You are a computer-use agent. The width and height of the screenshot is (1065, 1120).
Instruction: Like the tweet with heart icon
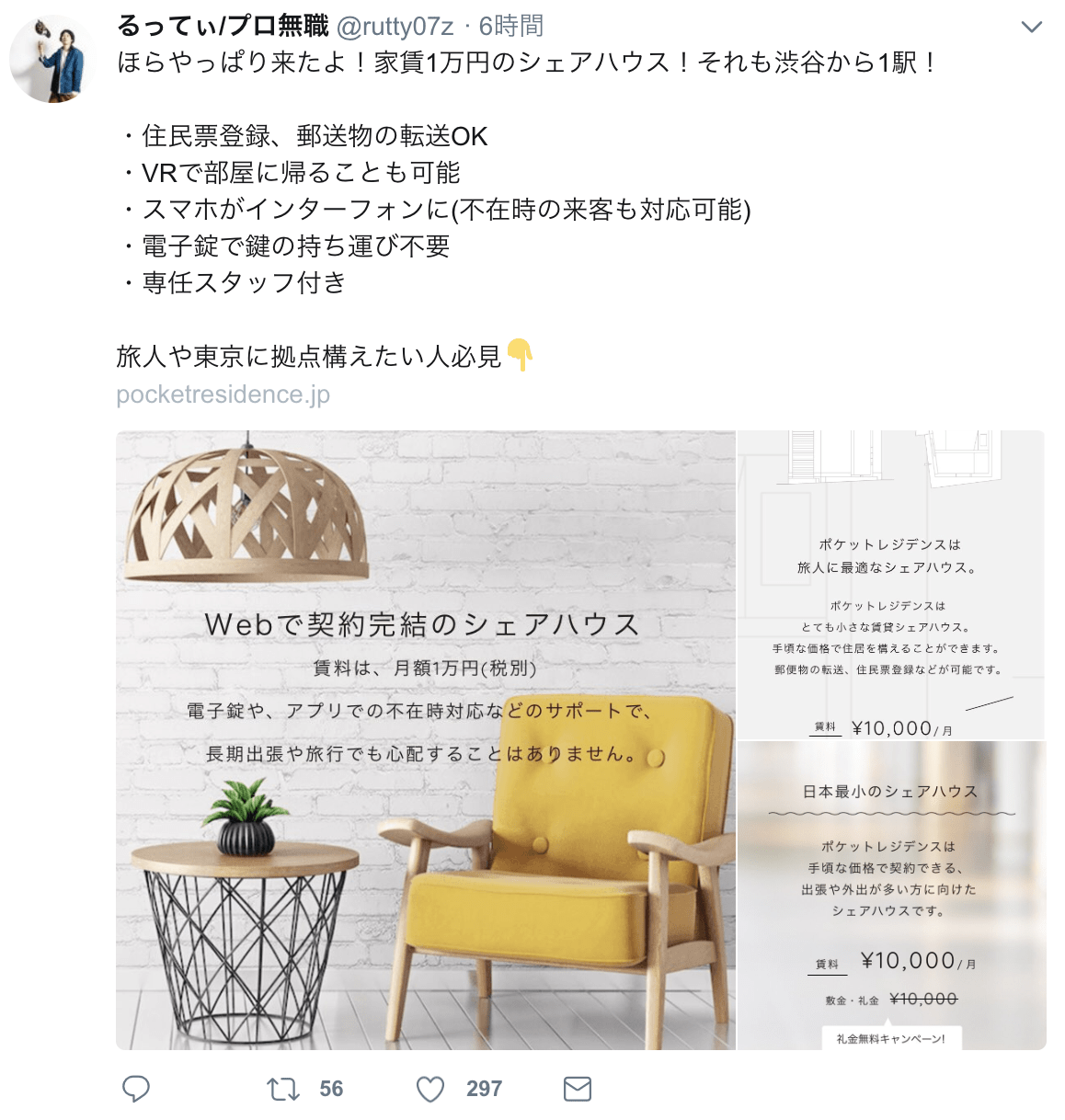click(430, 1090)
